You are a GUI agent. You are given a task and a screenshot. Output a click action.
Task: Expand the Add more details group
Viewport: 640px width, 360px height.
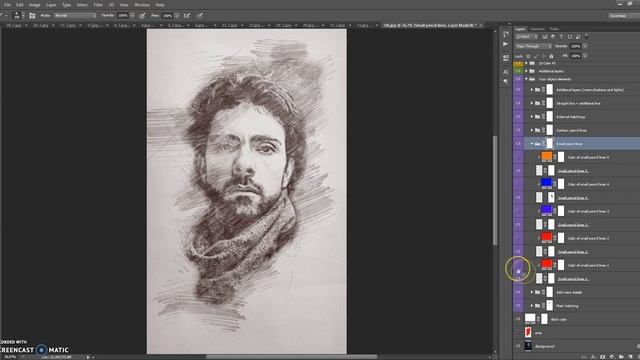531,292
